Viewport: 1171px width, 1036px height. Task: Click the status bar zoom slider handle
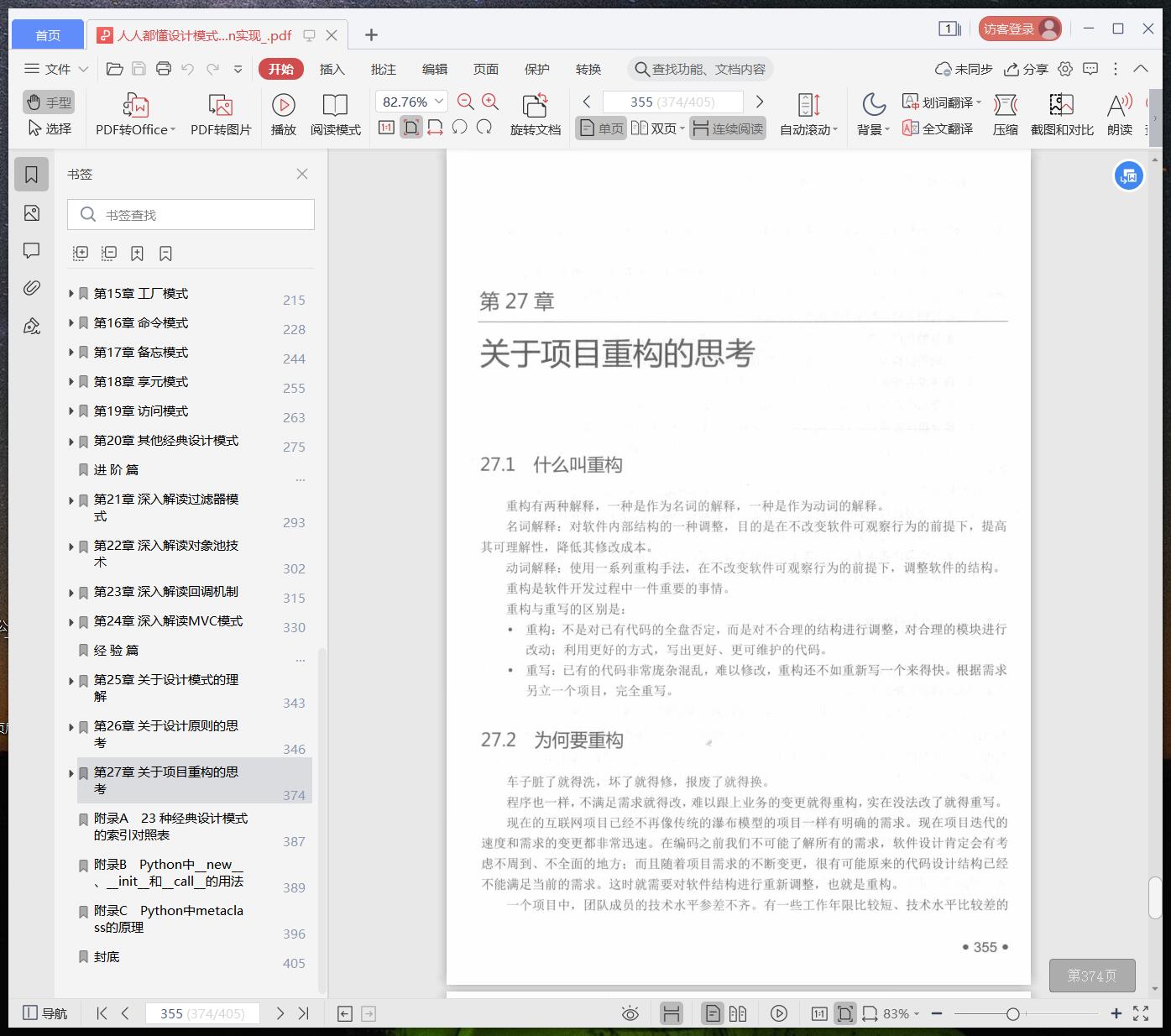pyautogui.click(x=1013, y=1014)
